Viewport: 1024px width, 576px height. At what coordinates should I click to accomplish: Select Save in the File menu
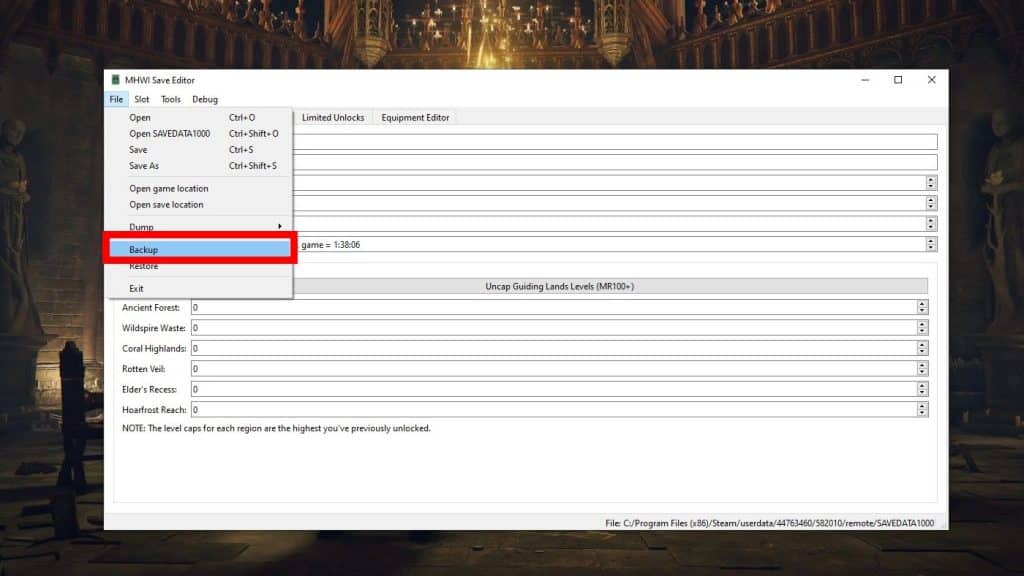pos(200,150)
